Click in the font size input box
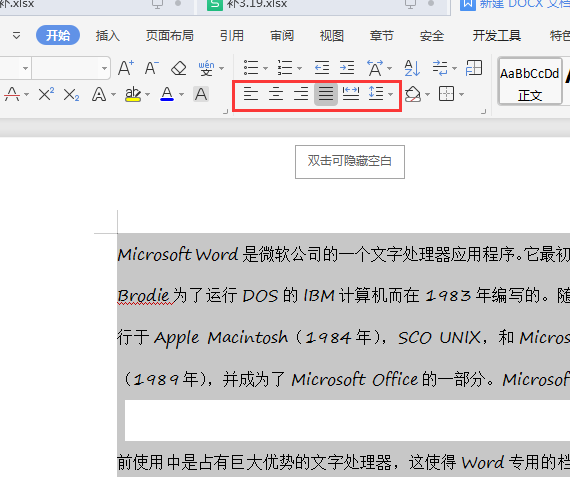This screenshot has height=477, width=570. coord(65,68)
